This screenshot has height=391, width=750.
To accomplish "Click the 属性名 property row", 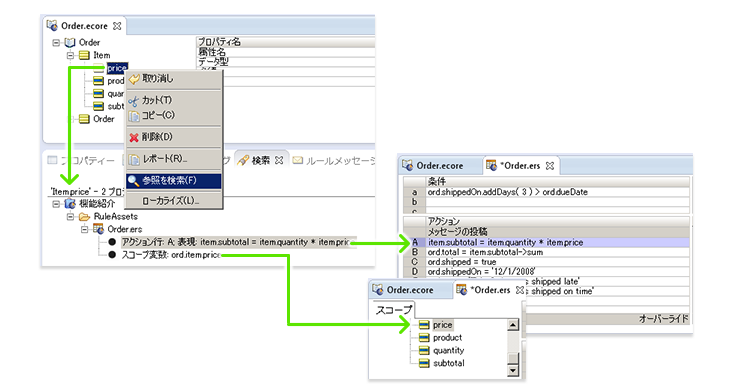I will [285, 52].
